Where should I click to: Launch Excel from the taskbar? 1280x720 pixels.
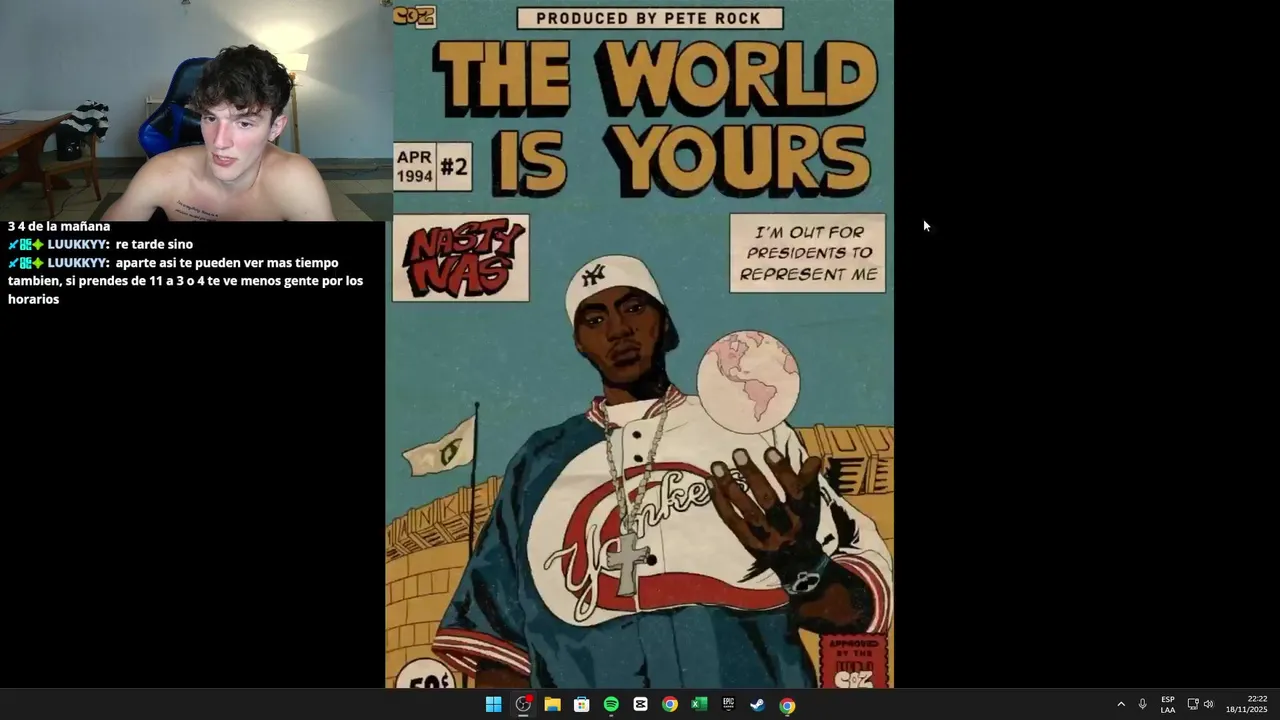point(699,705)
